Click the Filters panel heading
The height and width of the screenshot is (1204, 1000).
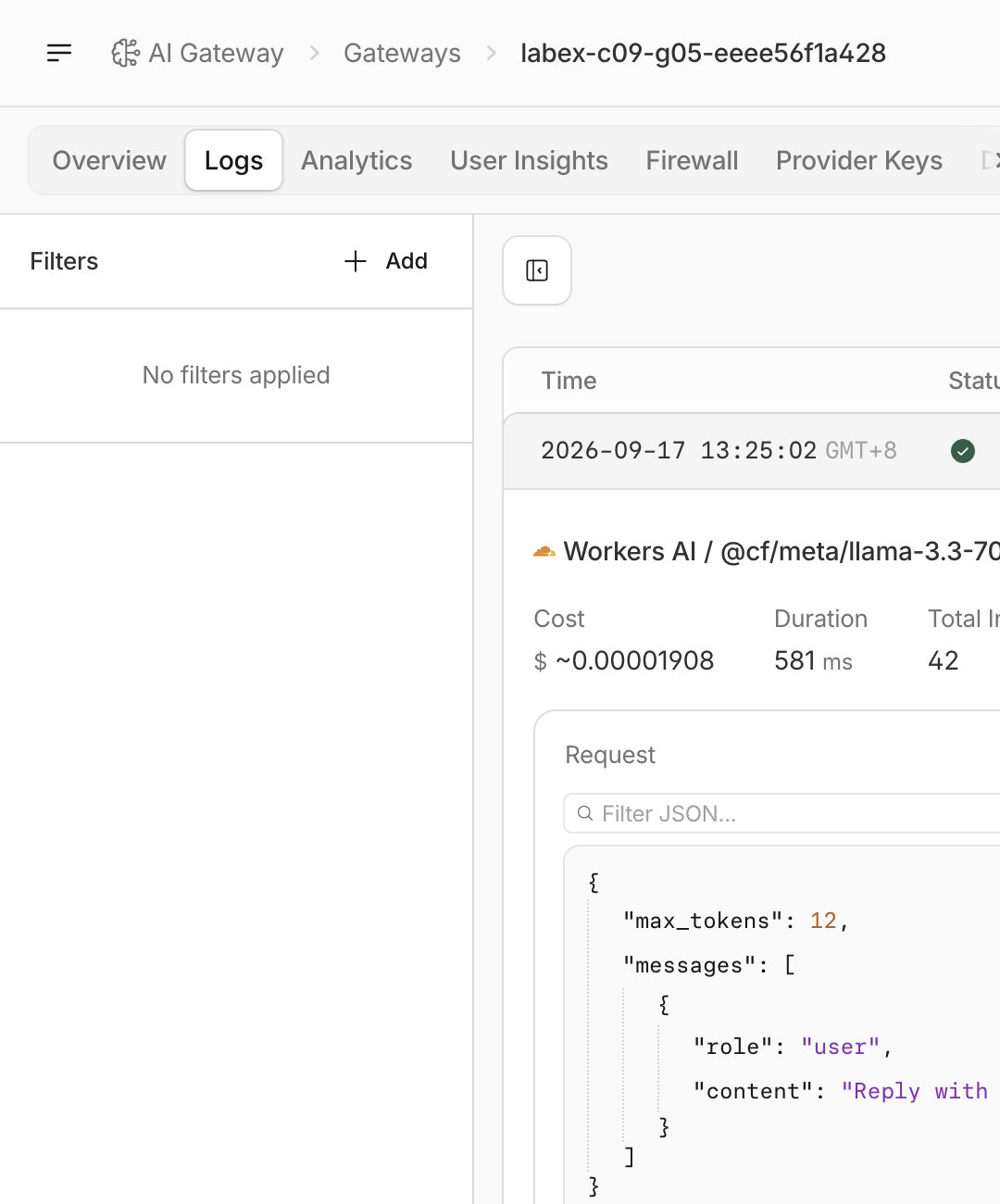(x=64, y=261)
